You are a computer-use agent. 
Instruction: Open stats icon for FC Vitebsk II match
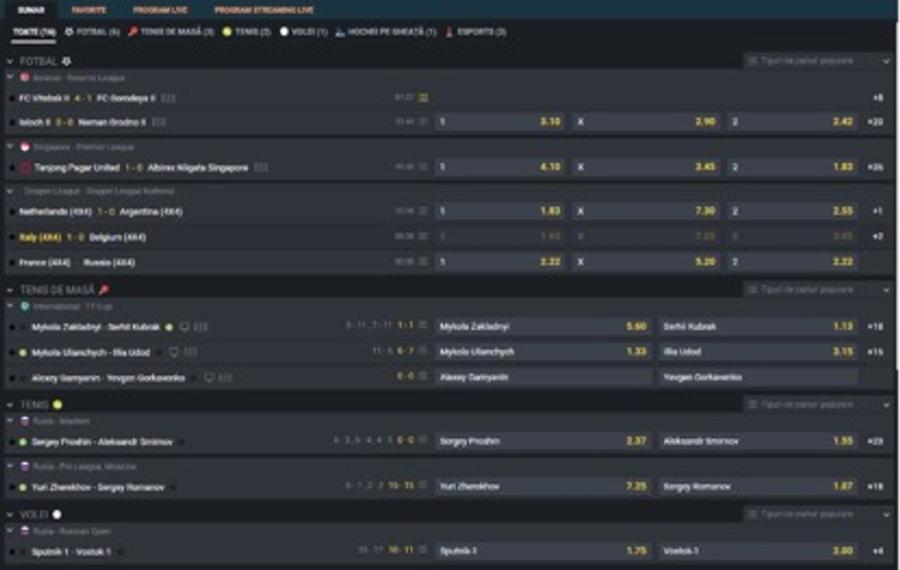(x=168, y=98)
